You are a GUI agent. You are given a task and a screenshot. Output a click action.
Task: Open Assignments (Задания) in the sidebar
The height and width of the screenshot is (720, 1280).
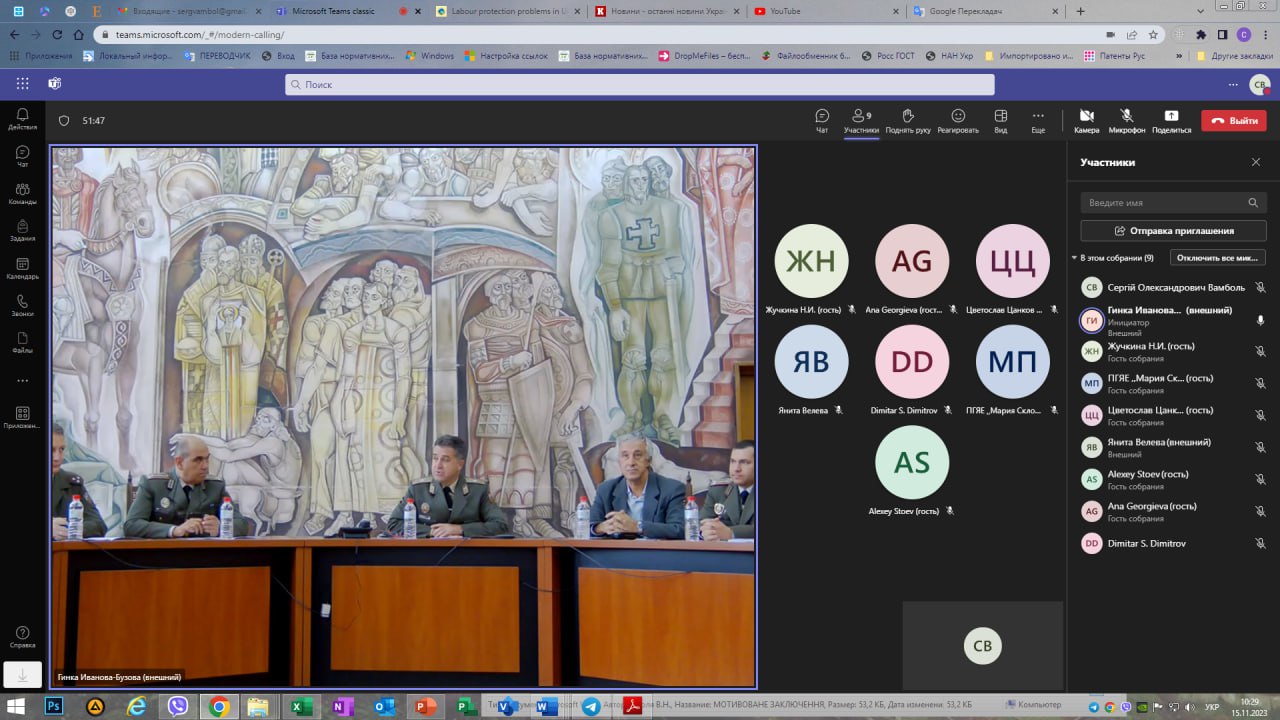[x=22, y=231]
